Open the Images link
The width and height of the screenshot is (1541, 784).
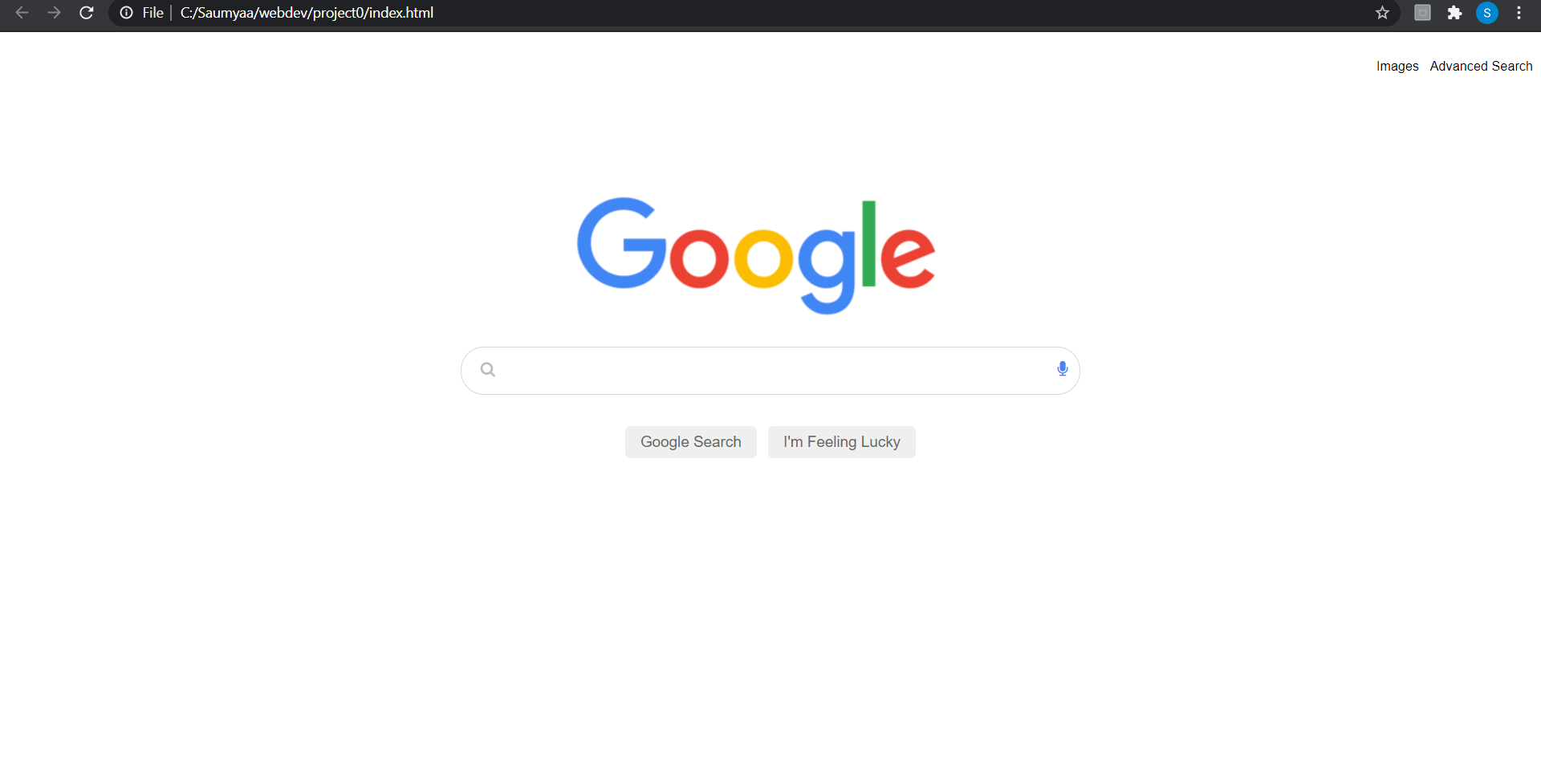pyautogui.click(x=1397, y=66)
